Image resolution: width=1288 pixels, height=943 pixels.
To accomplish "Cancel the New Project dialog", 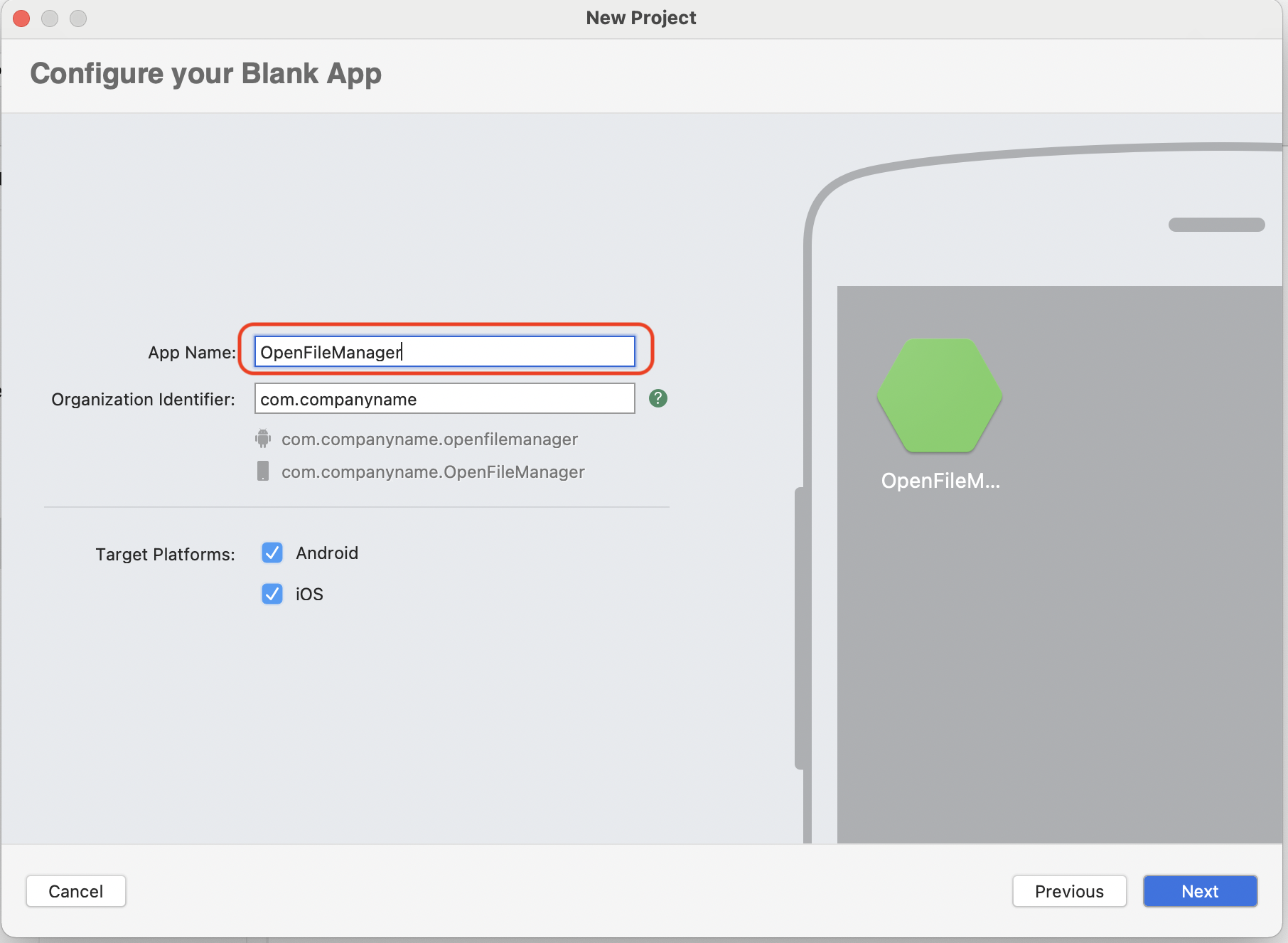I will [76, 891].
